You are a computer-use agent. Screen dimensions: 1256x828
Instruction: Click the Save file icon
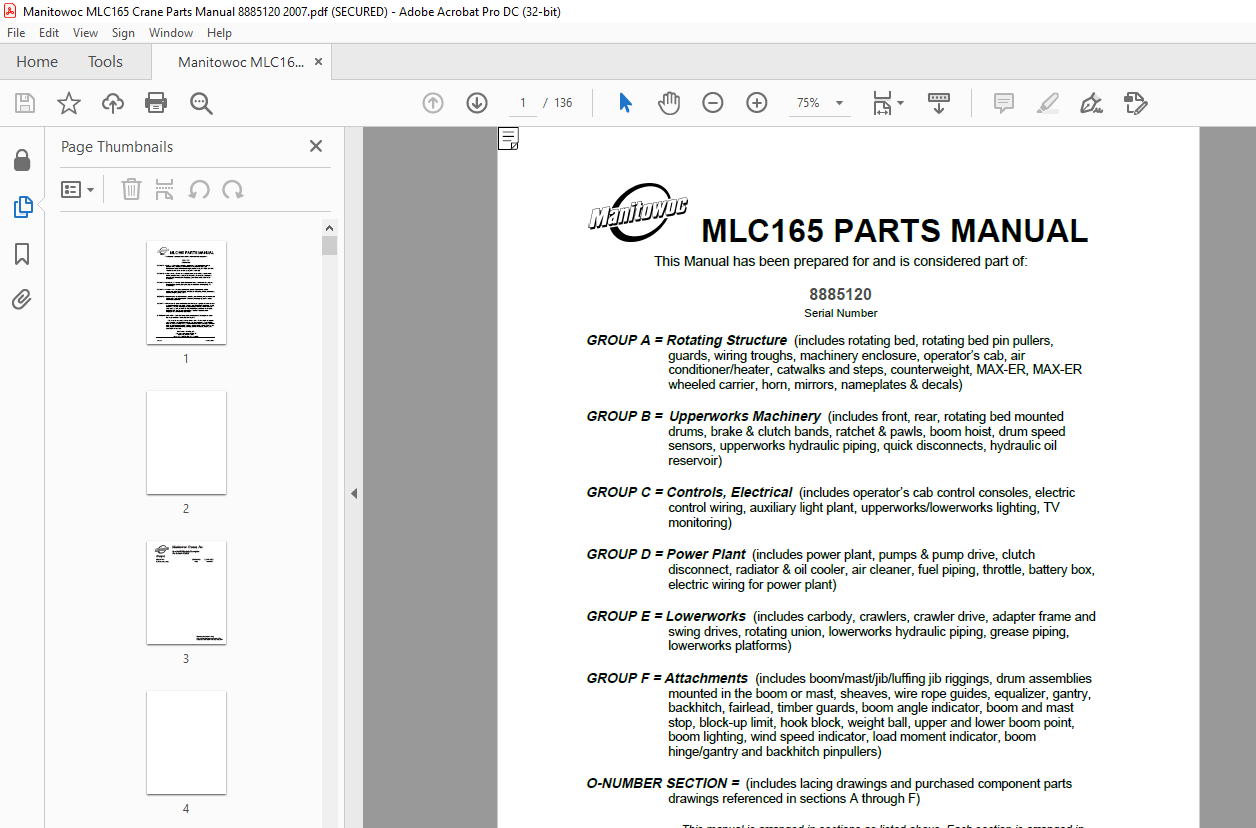click(25, 103)
